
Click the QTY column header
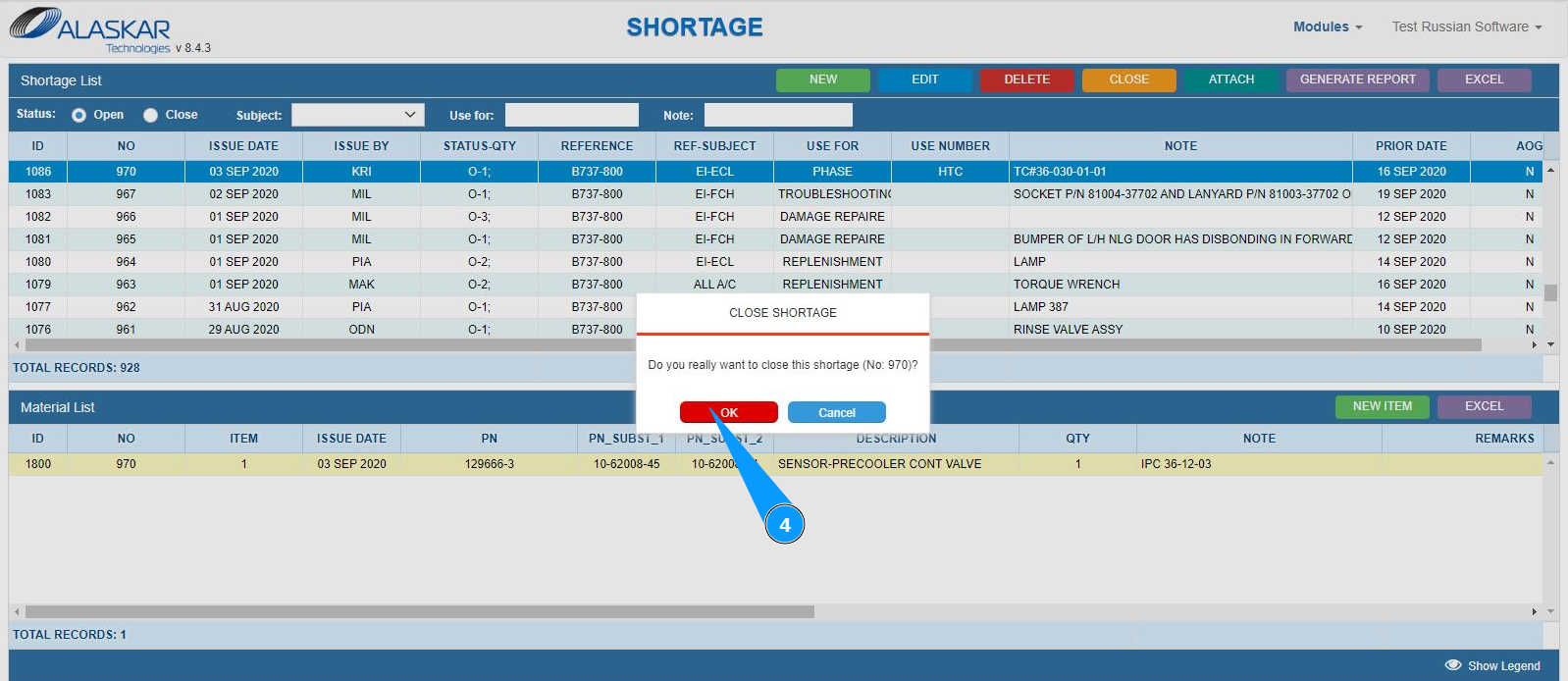pos(1077,439)
